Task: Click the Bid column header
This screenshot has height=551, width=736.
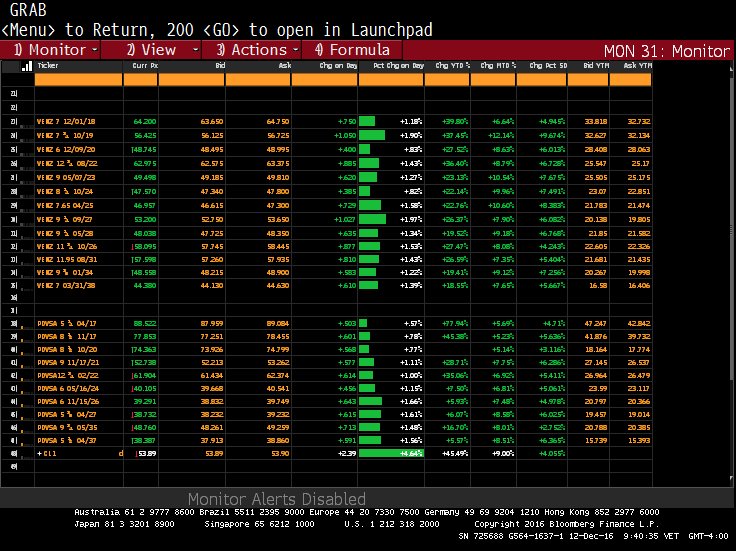Action: click(x=220, y=66)
